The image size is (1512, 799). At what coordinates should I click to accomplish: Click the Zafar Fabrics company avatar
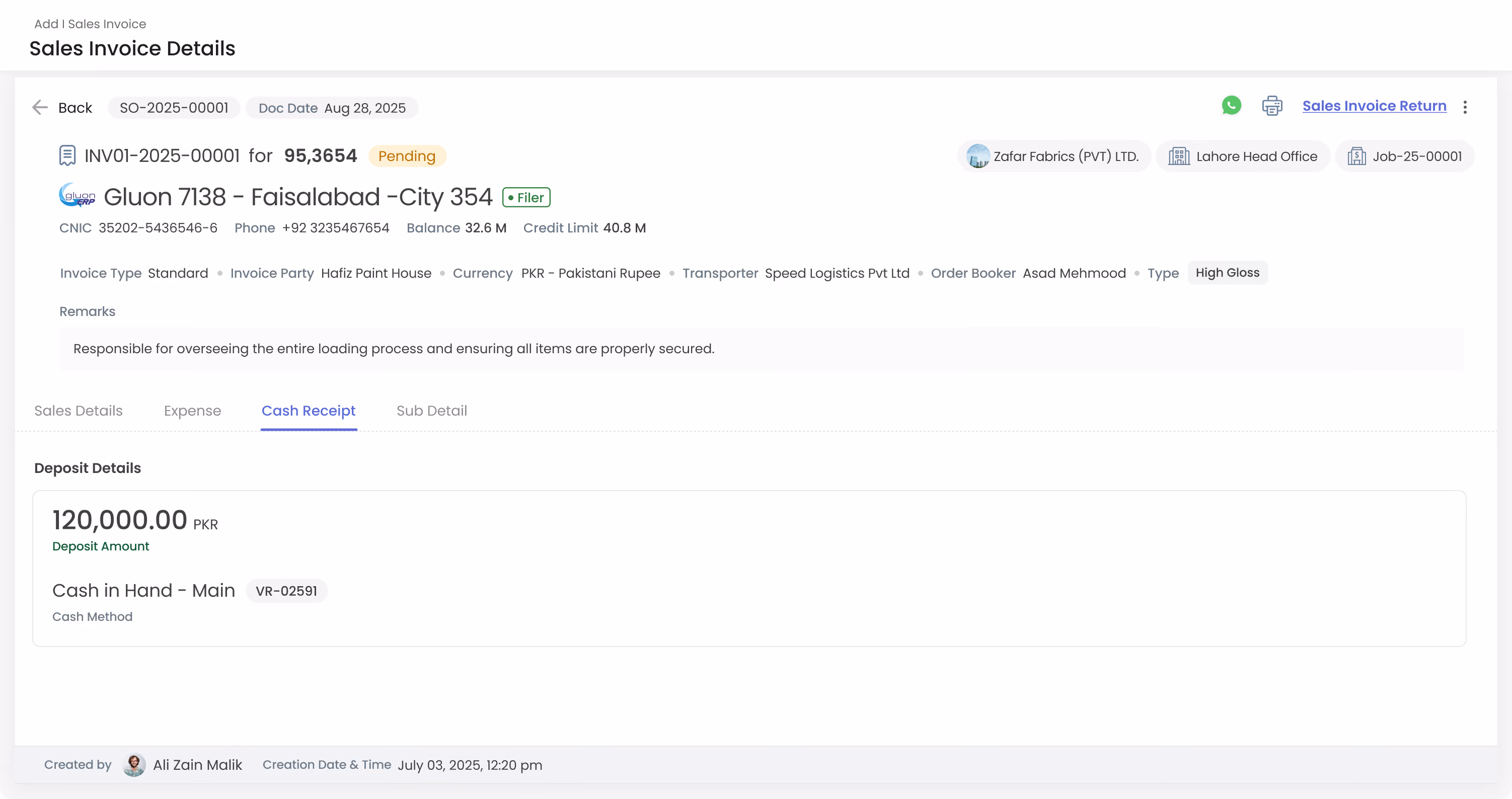978,156
